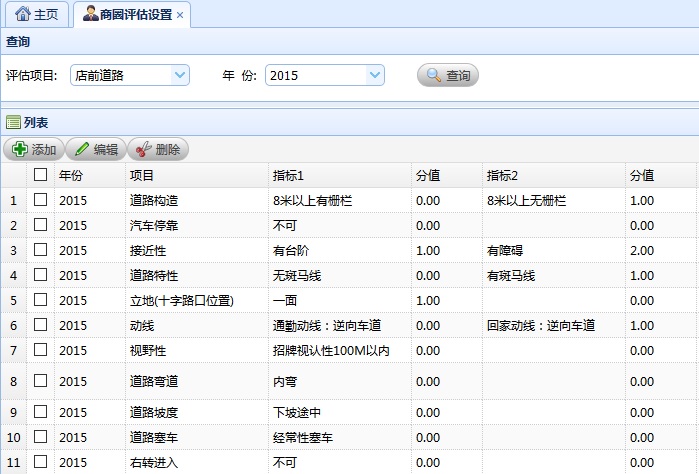Click the 有台阶 cell

click(x=340, y=250)
